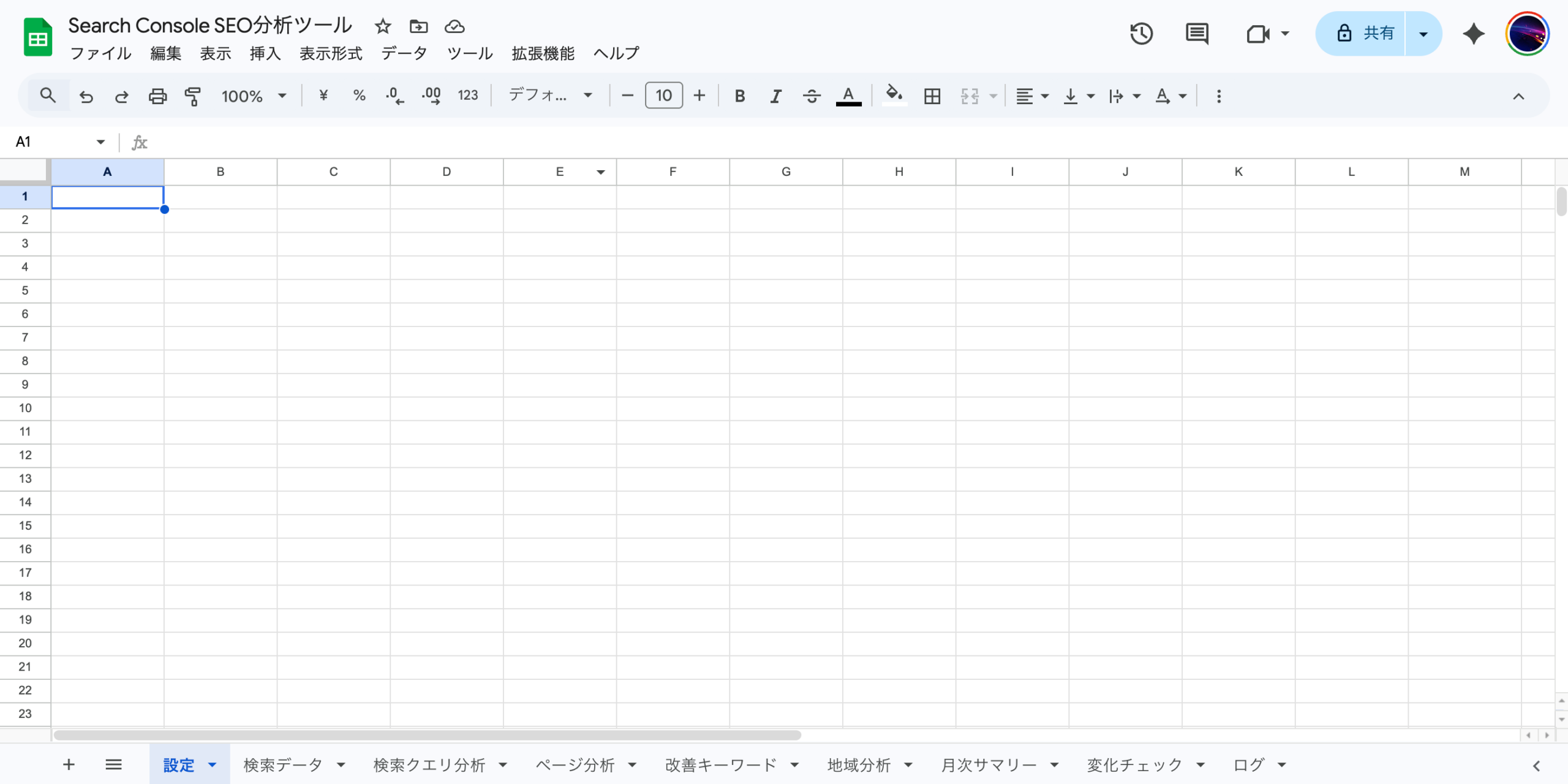The width and height of the screenshot is (1568, 784).
Task: Toggle bold formatting
Action: pyautogui.click(x=739, y=96)
